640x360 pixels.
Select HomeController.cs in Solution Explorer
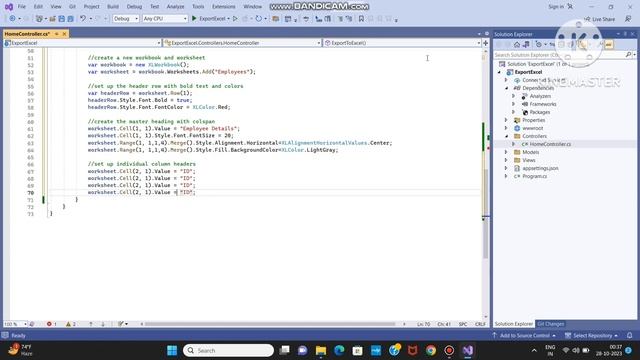click(550, 144)
